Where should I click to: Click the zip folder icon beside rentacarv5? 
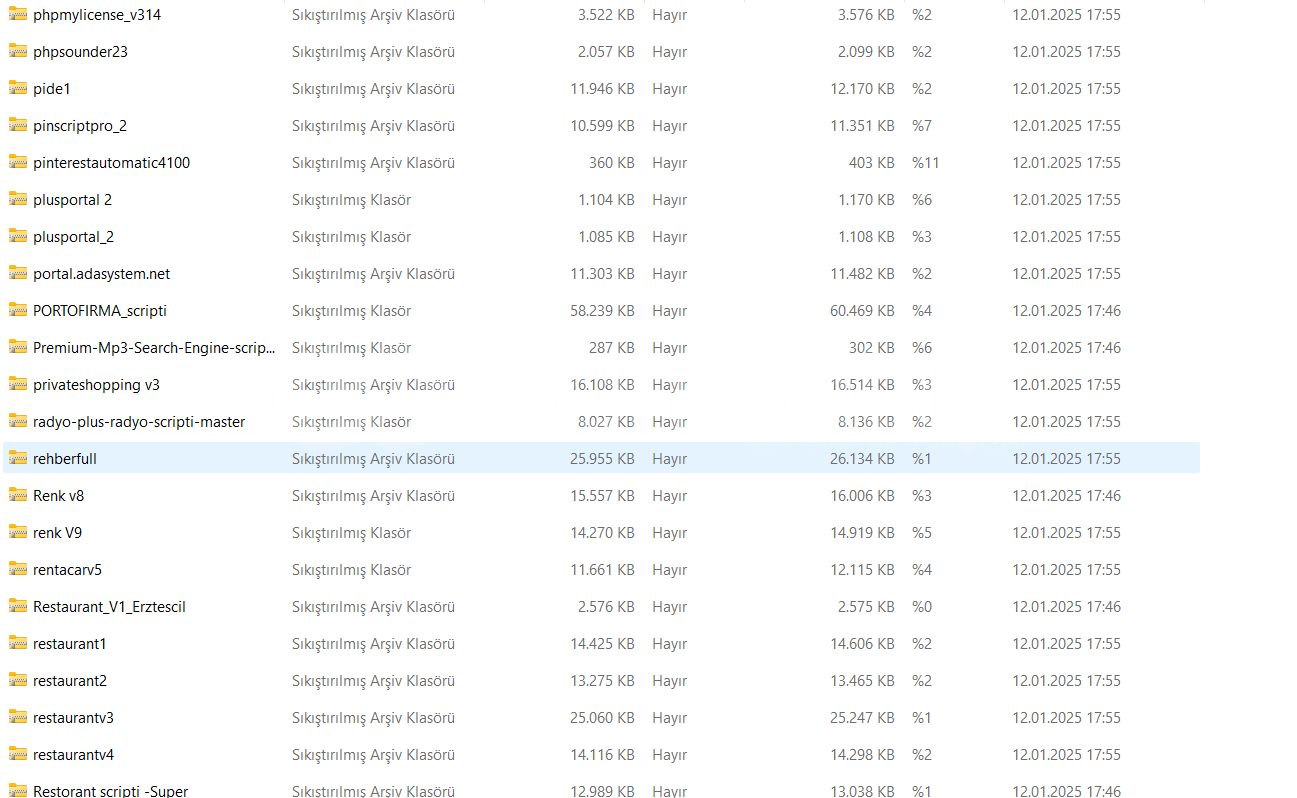18,569
